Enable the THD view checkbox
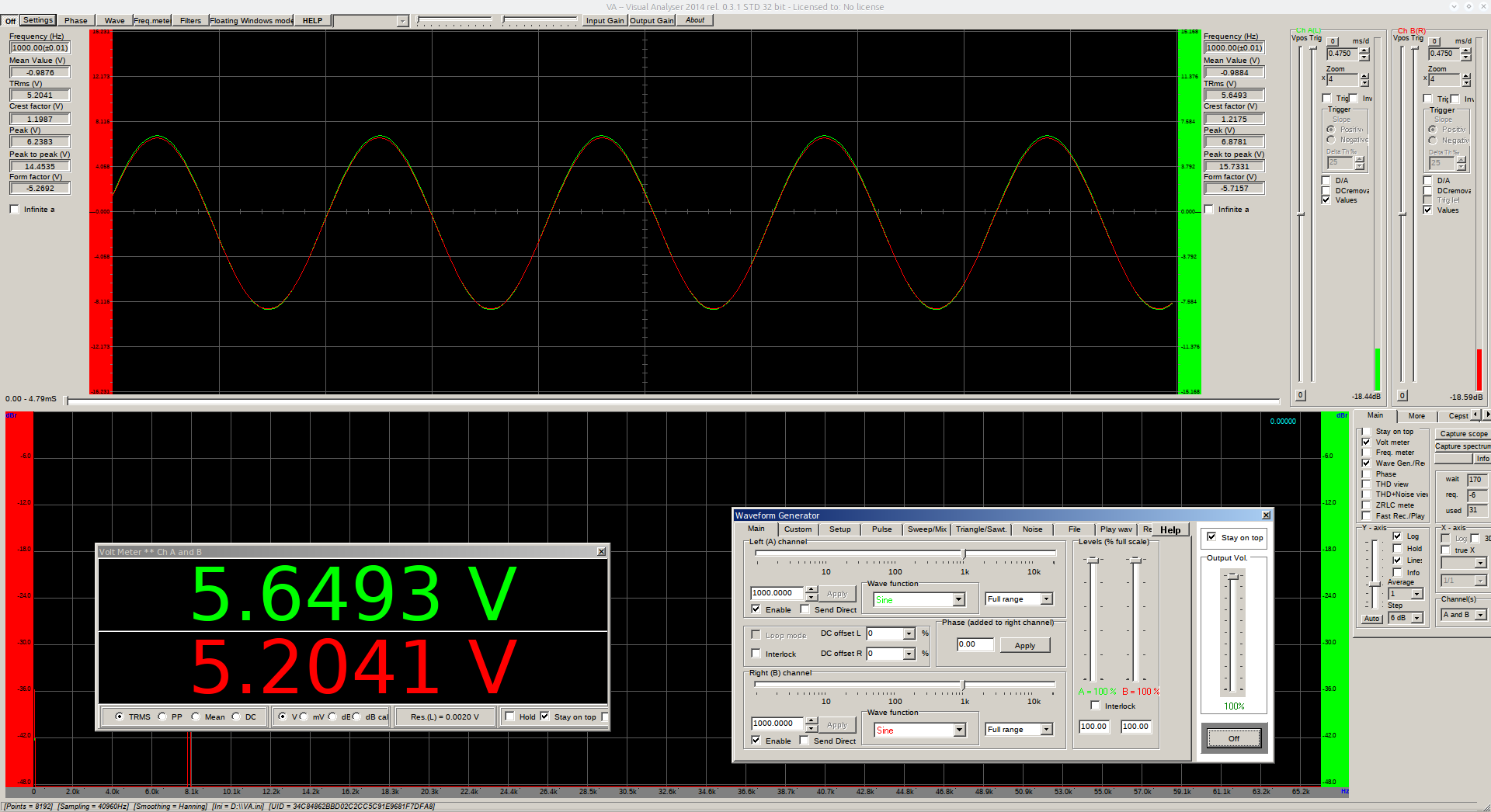 click(1367, 484)
